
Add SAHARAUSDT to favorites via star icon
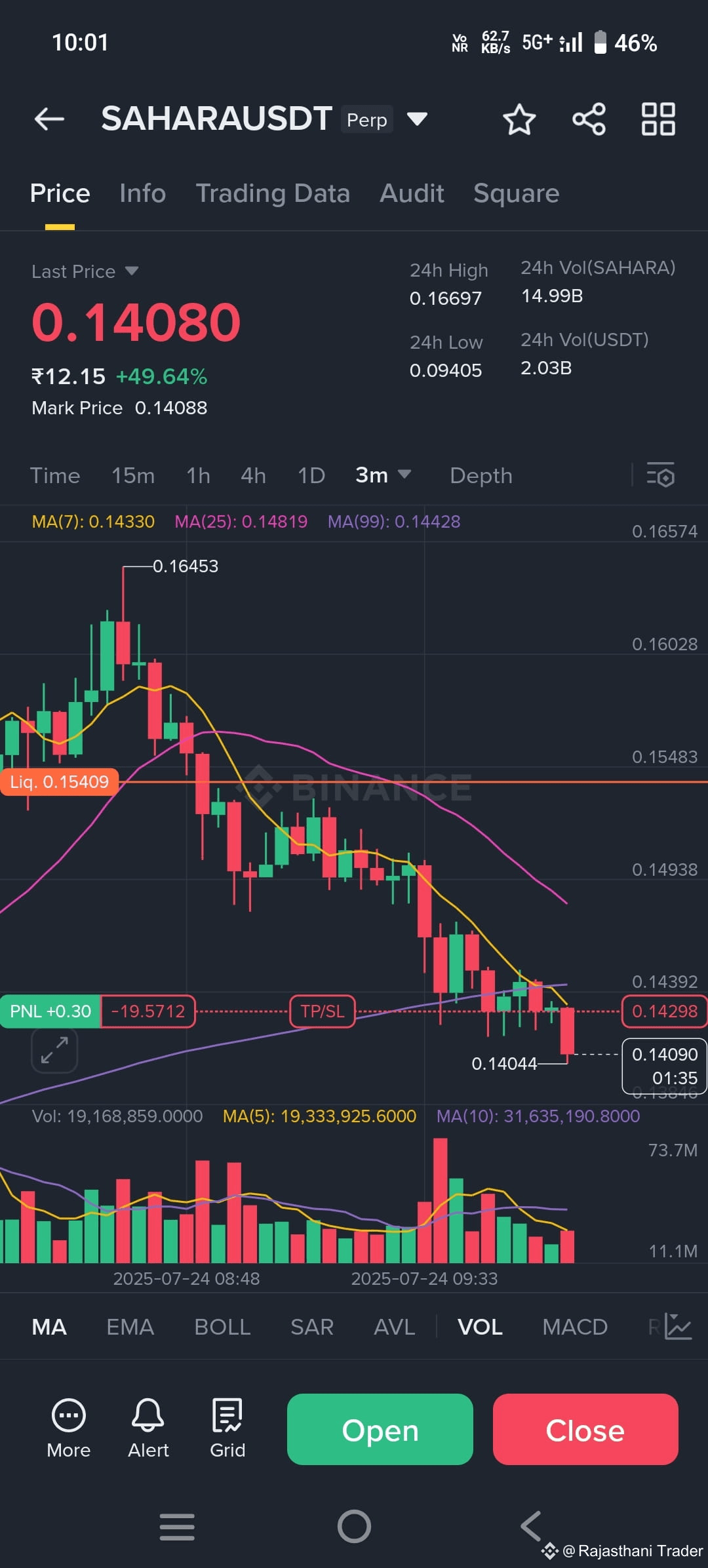[x=519, y=119]
